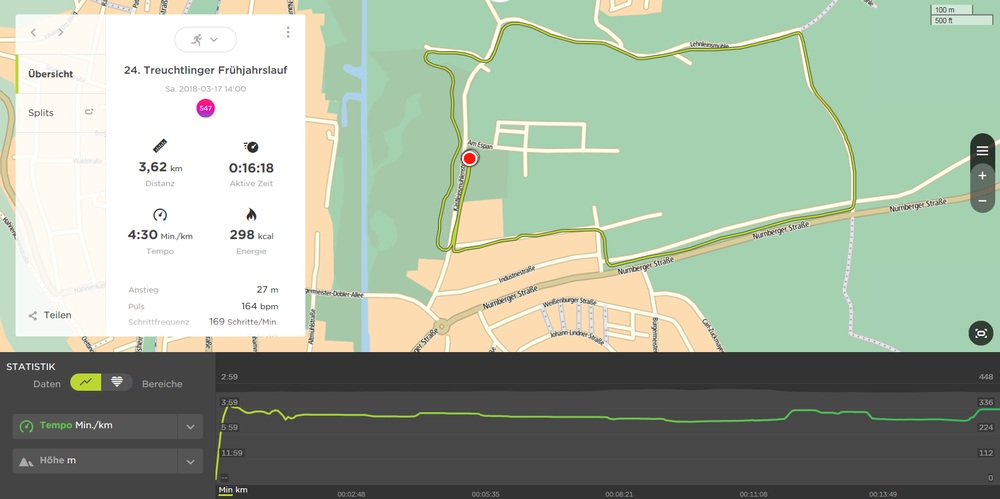This screenshot has width=1000, height=499.
Task: Open the three-dot options menu
Action: 288,33
